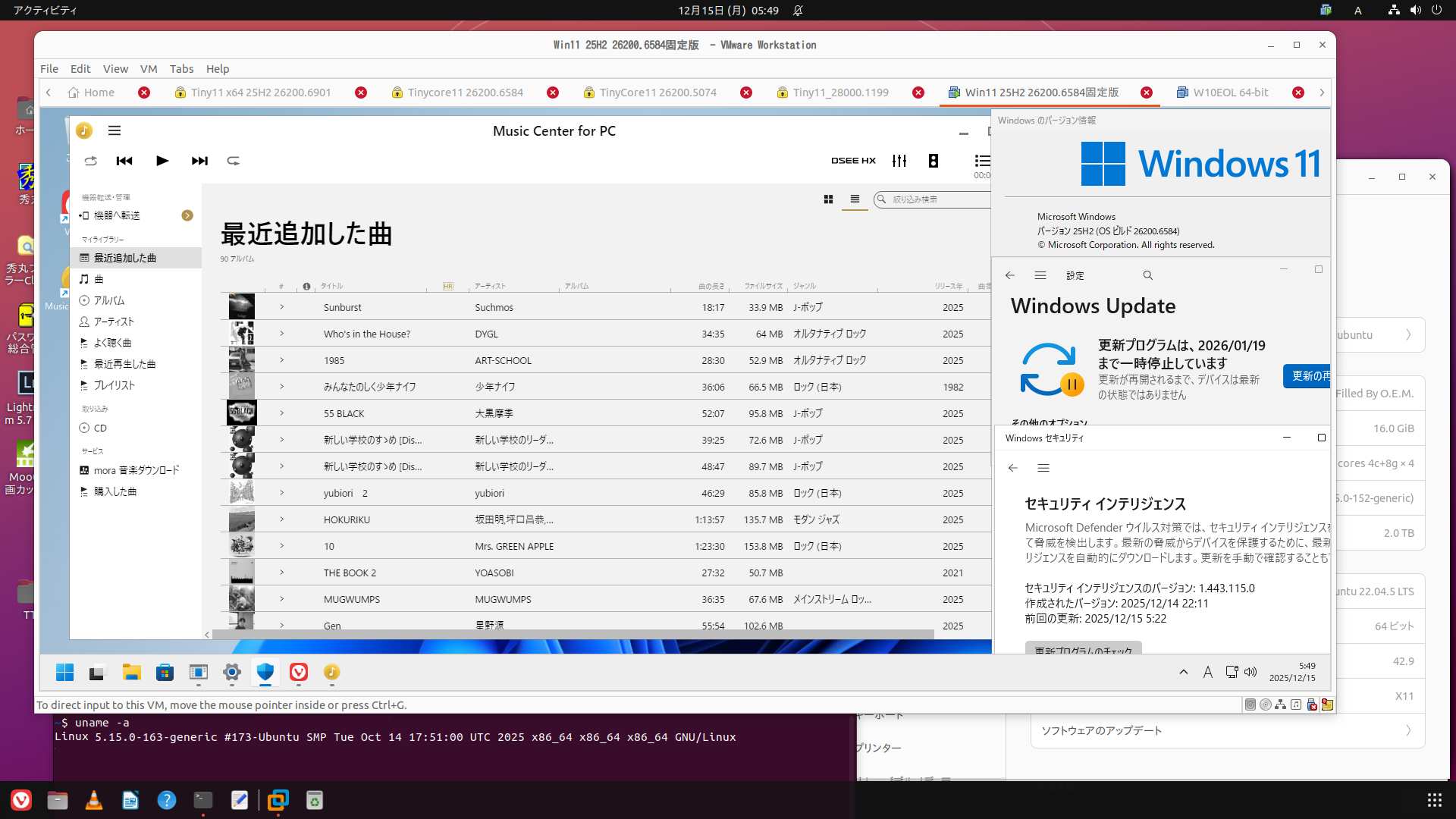Toggle repeat playback mode
Image resolution: width=1456 pixels, height=819 pixels.
point(234,161)
